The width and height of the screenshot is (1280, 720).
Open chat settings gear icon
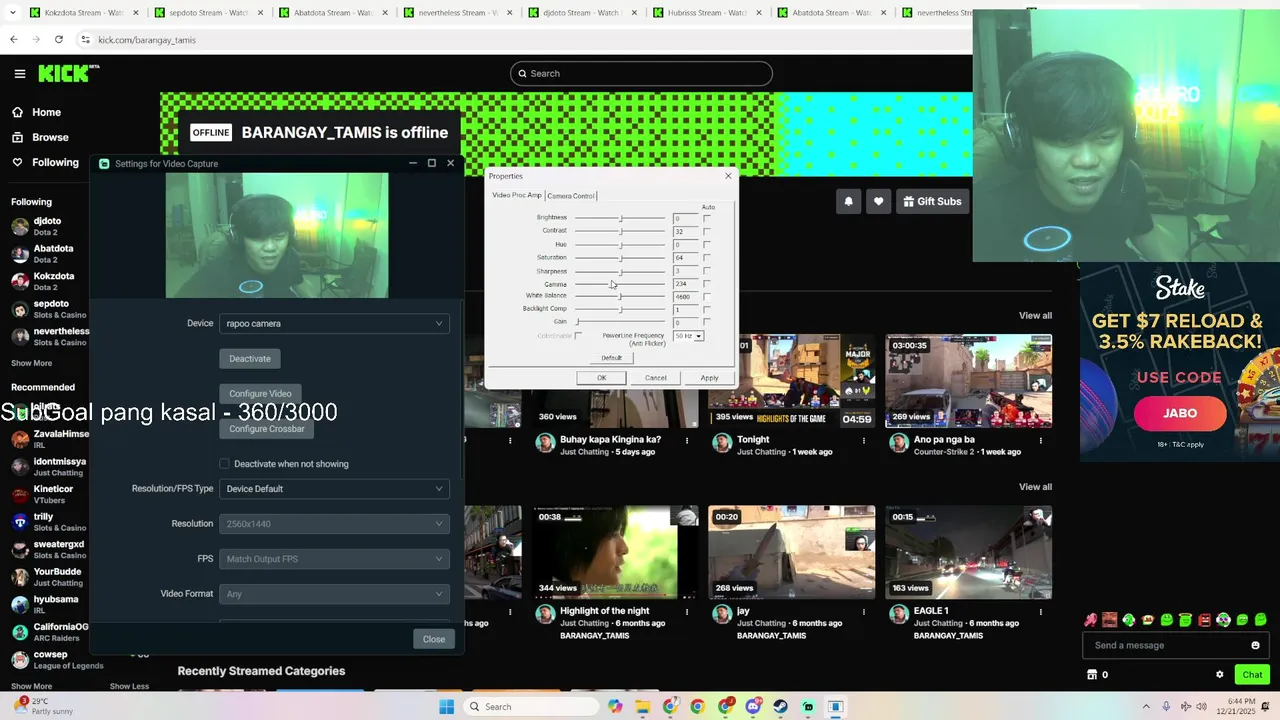click(1219, 675)
